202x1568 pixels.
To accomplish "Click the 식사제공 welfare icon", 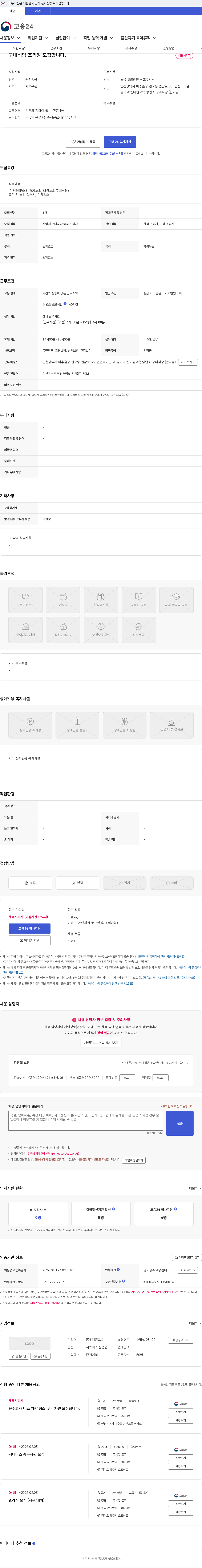I will pyautogui.click(x=139, y=630).
